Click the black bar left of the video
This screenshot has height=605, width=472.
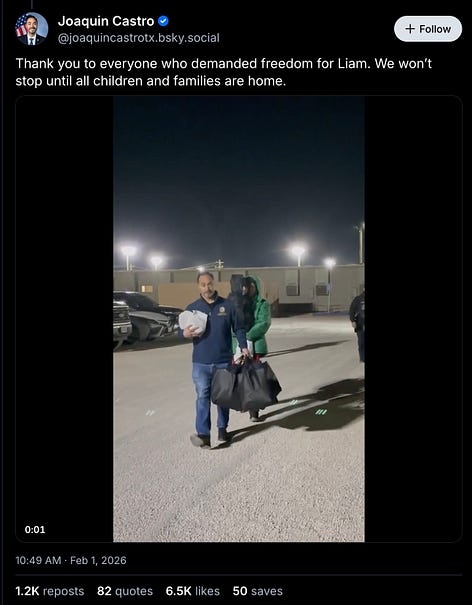coord(64,319)
